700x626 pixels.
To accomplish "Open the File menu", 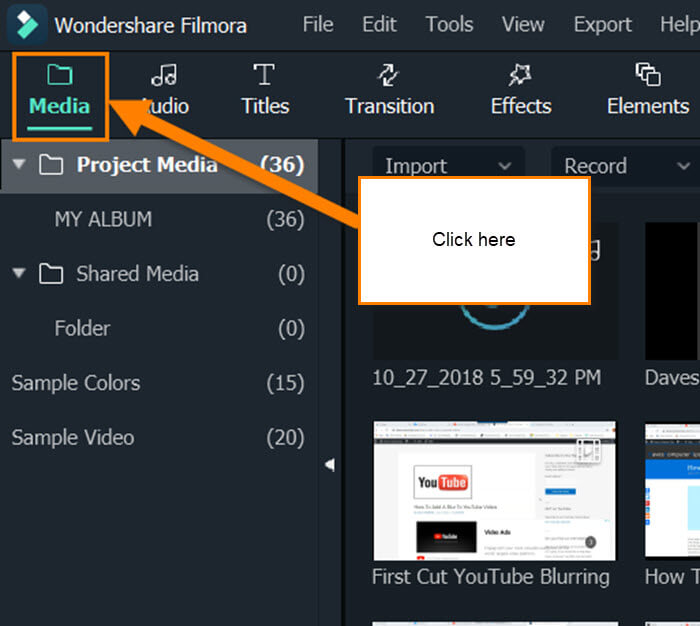I will [318, 24].
